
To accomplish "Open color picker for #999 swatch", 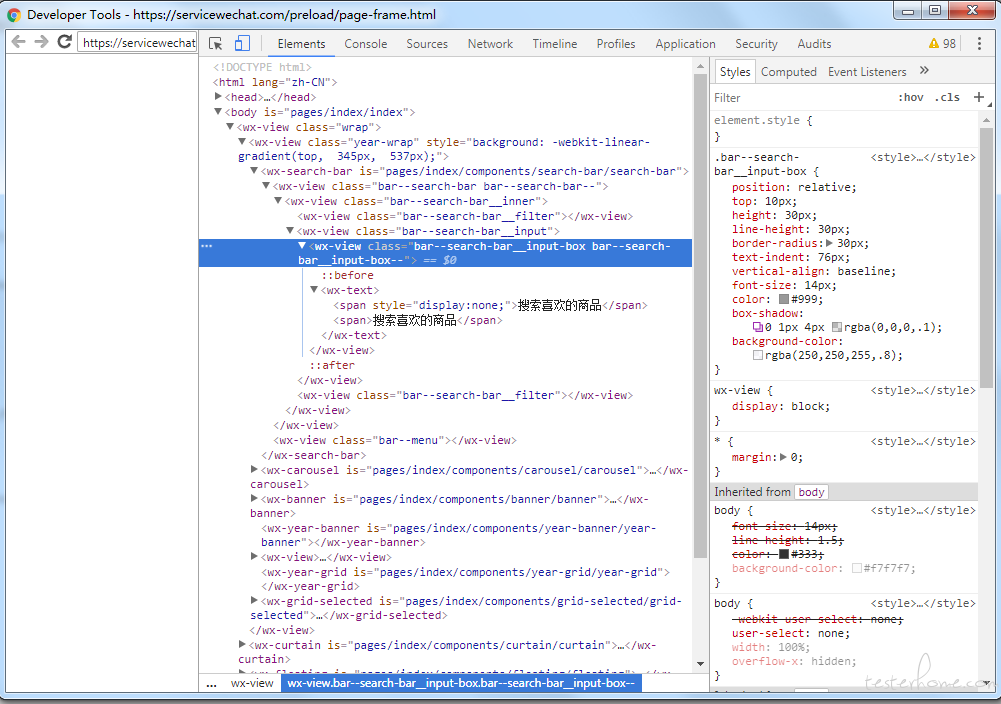I will click(784, 299).
